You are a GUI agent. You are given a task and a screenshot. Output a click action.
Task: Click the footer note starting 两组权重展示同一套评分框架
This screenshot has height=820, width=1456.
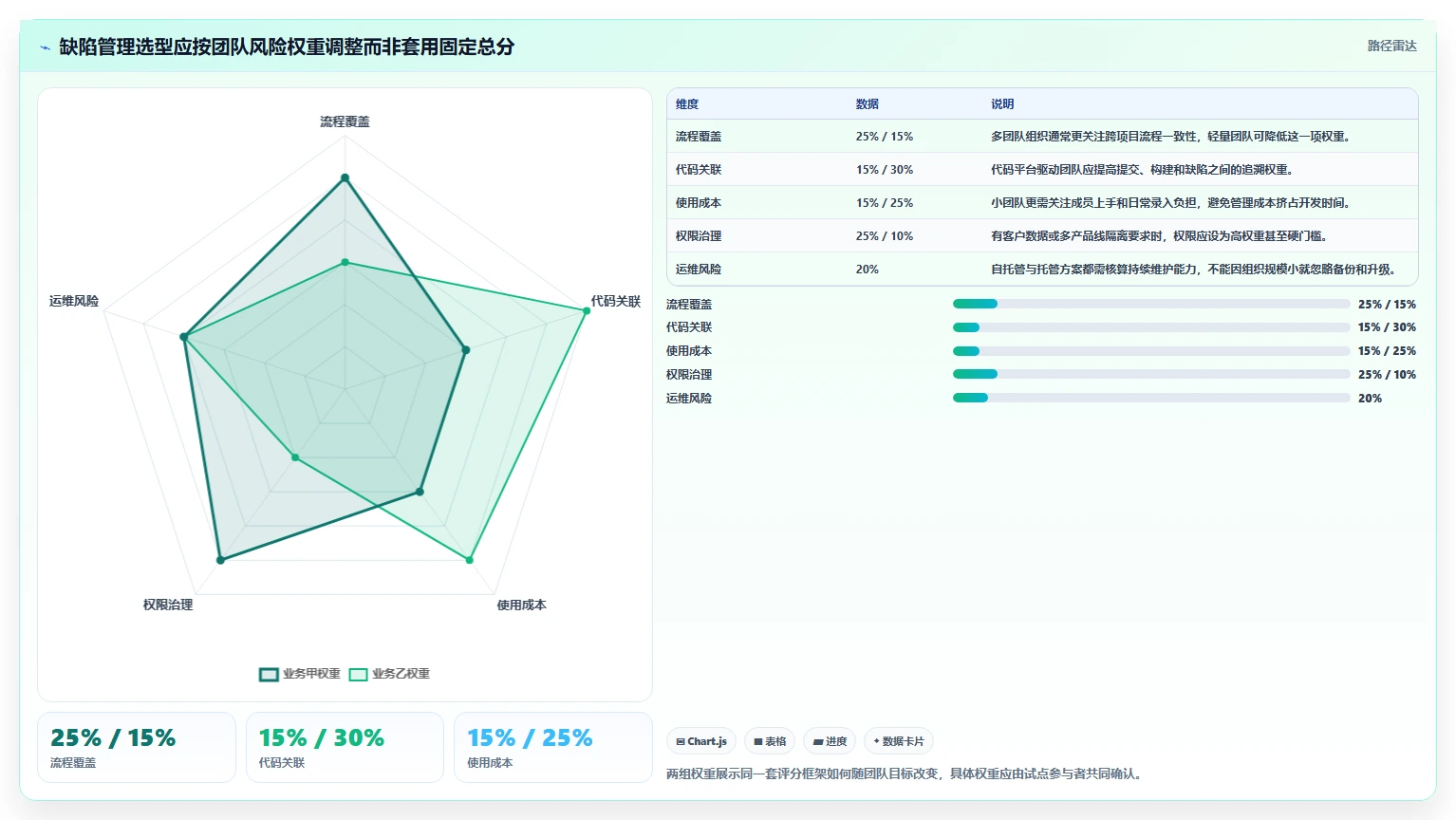pos(906,774)
